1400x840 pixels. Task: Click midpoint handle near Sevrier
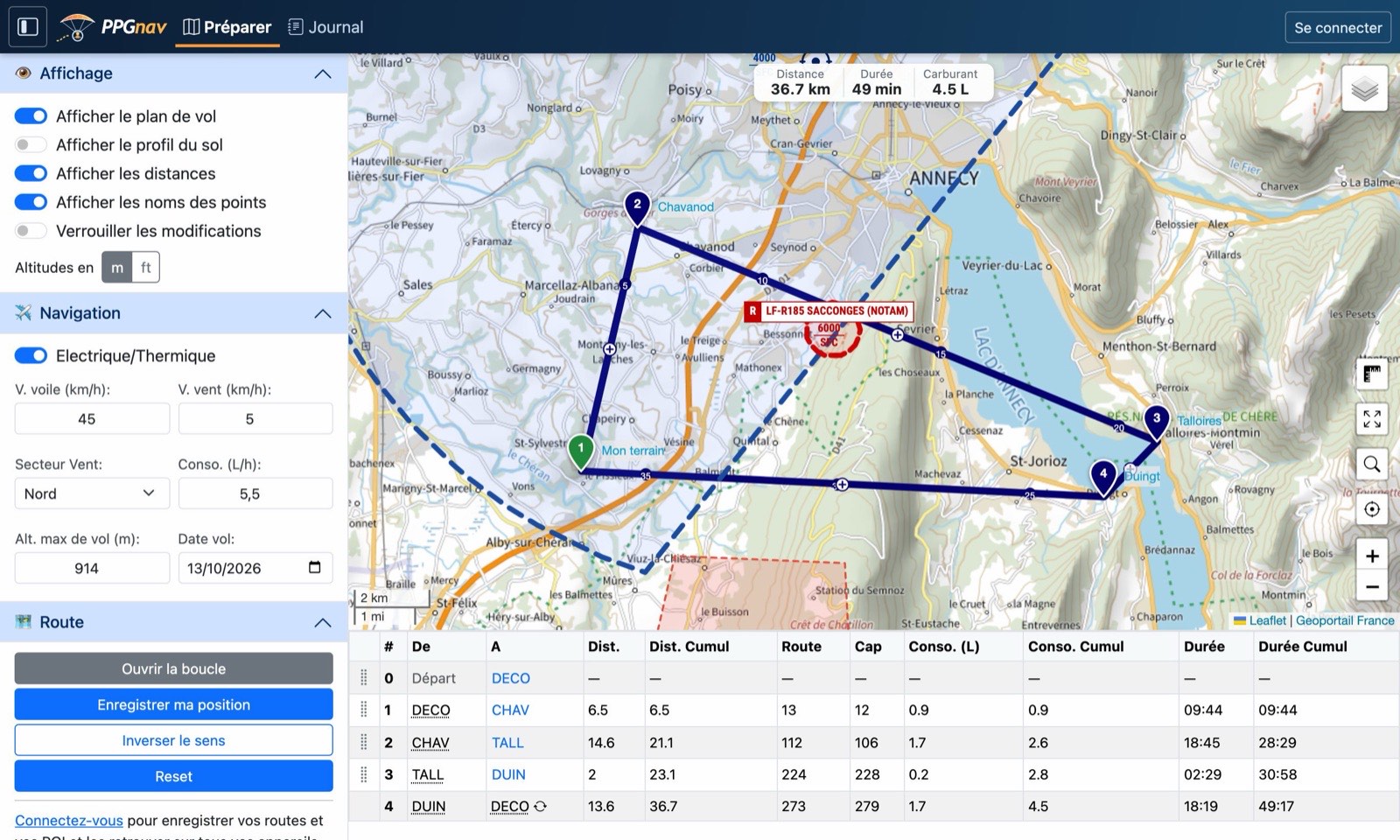pyautogui.click(x=897, y=334)
